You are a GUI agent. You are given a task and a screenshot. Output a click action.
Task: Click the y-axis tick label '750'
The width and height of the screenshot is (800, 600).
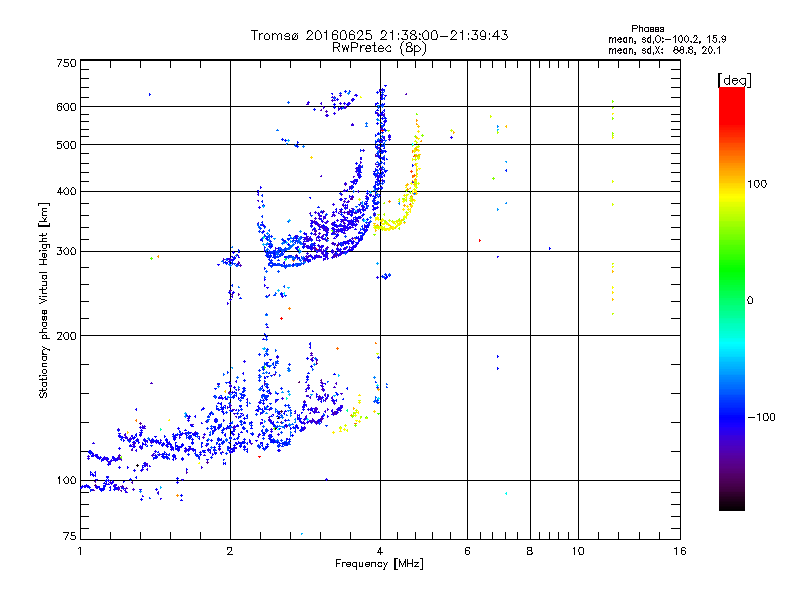[x=66, y=63]
